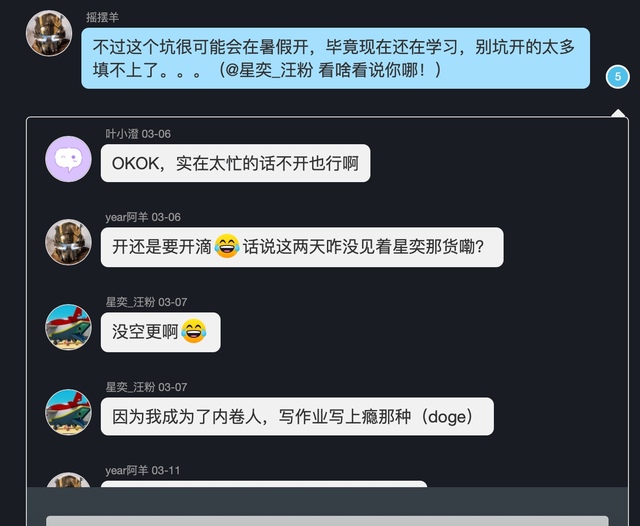640x526 pixels.
Task: Click the main blue post bubble about 暑假开坑
Action: coord(336,58)
